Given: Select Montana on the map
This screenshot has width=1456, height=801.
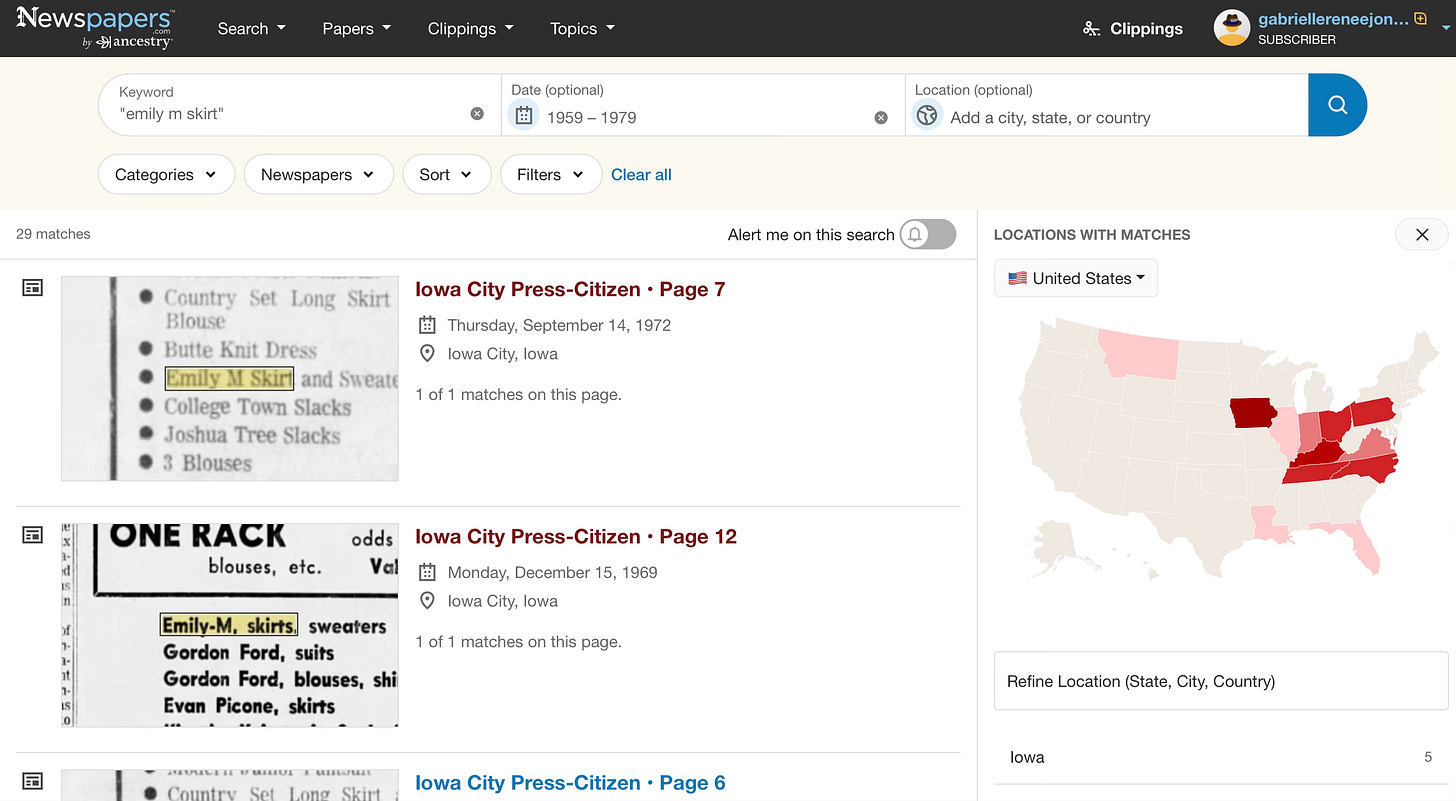Looking at the screenshot, I should 1138,355.
